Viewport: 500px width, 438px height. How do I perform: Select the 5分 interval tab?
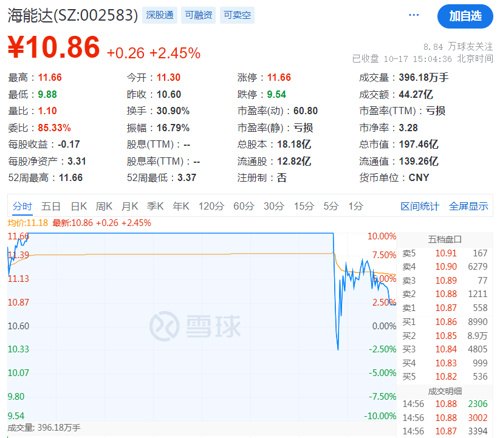point(331,206)
